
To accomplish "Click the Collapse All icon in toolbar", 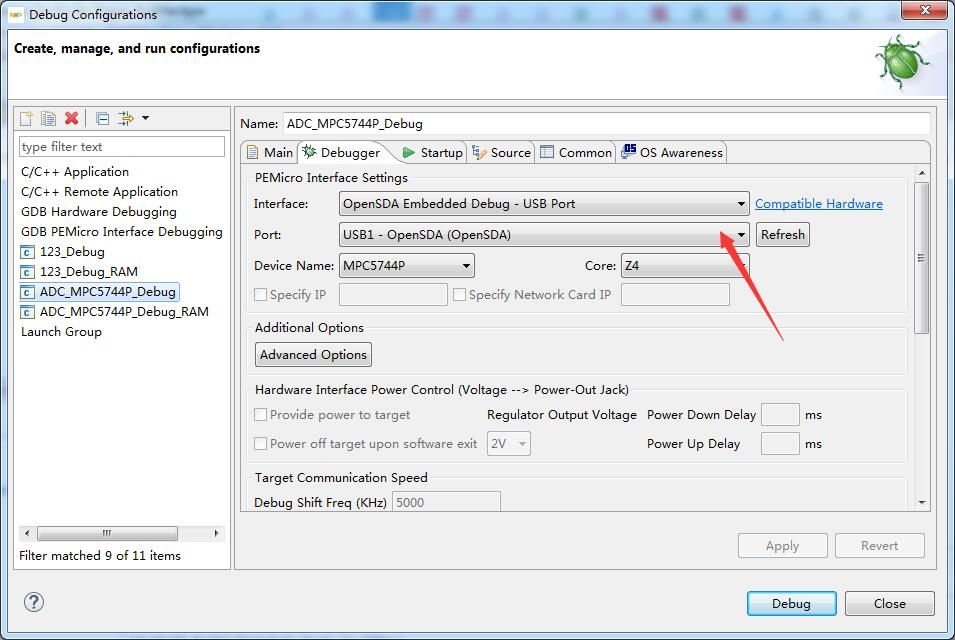I will coord(103,118).
